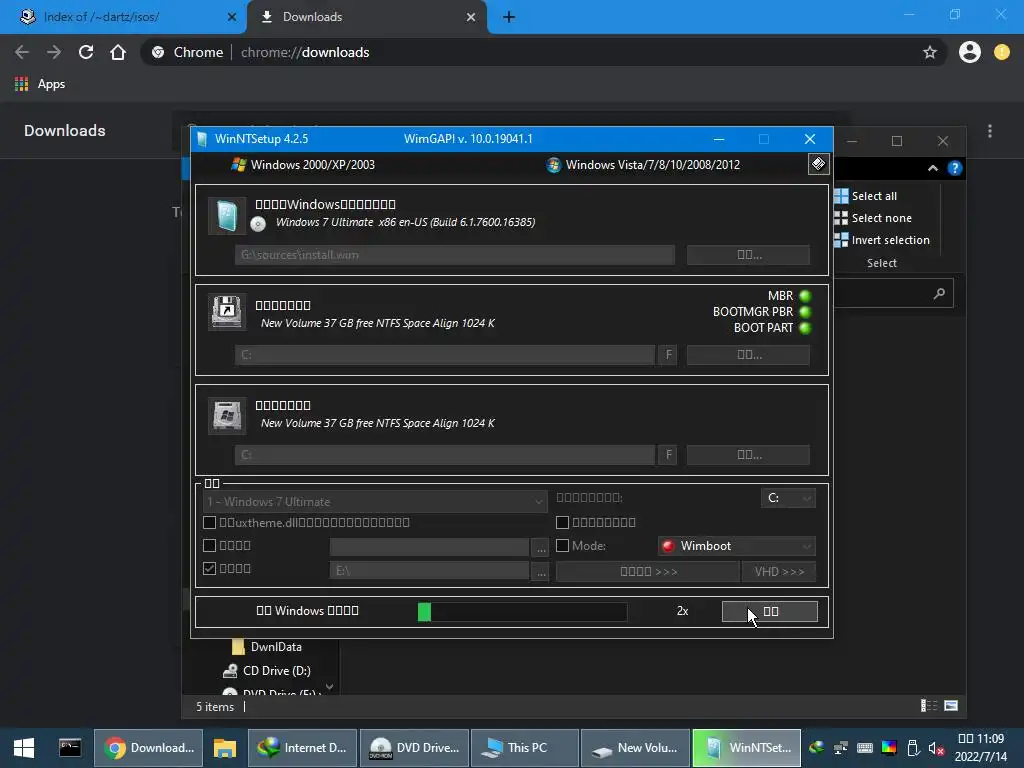
Task: Switch to This PC taskbar window
Action: (x=524, y=748)
